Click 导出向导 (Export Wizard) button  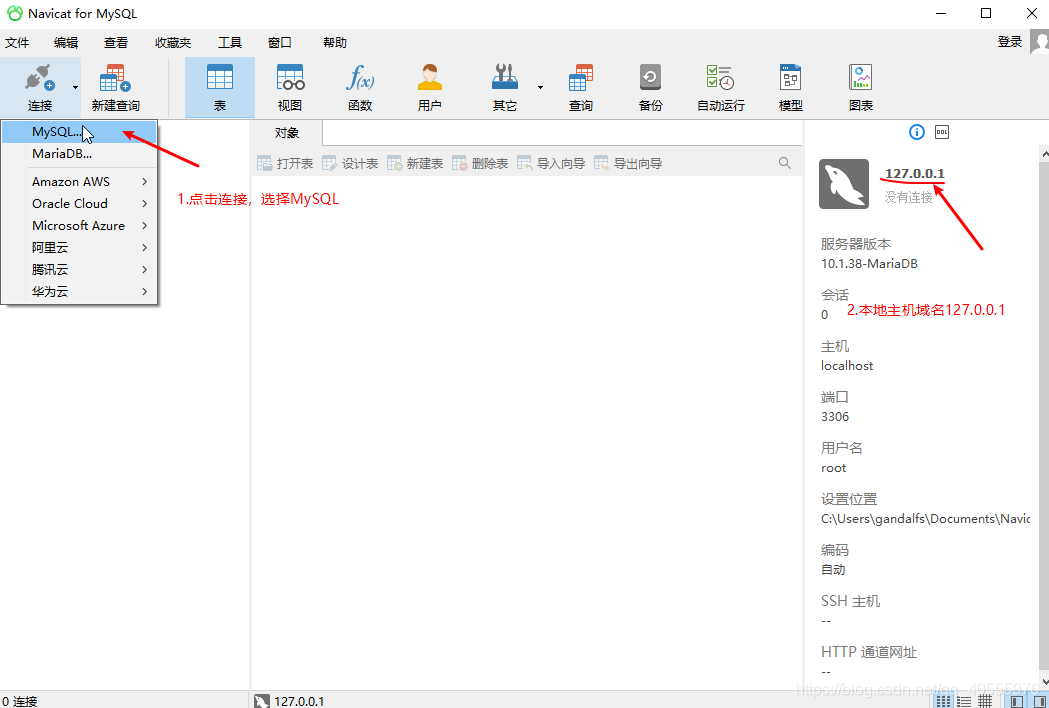tap(628, 163)
